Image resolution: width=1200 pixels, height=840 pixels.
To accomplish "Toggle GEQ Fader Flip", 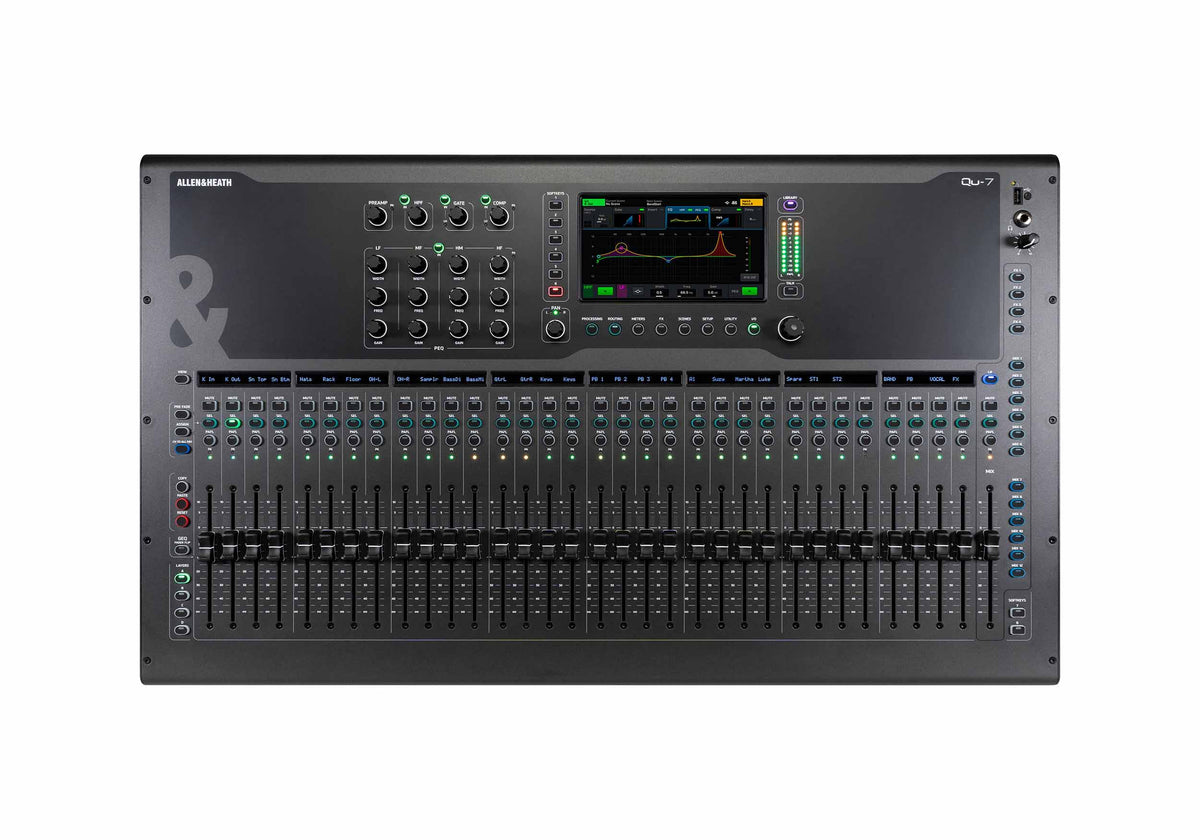I will click(x=182, y=548).
